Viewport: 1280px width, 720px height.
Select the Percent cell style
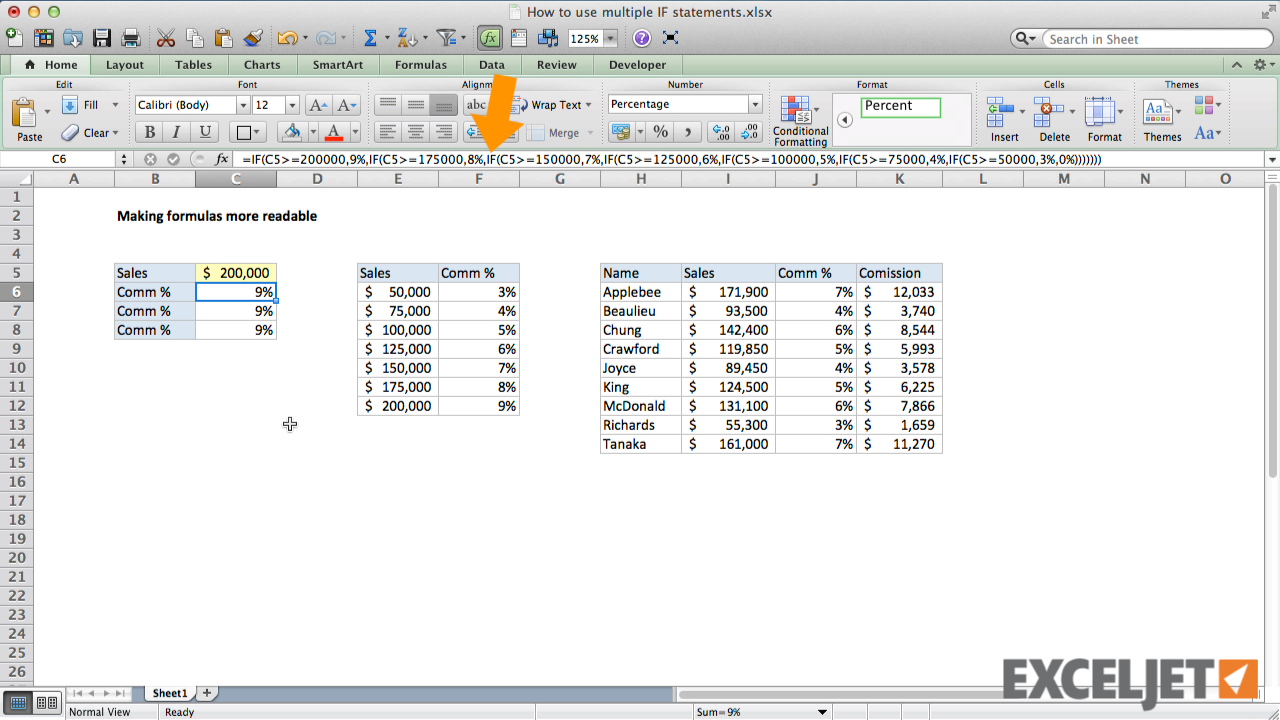(x=900, y=106)
